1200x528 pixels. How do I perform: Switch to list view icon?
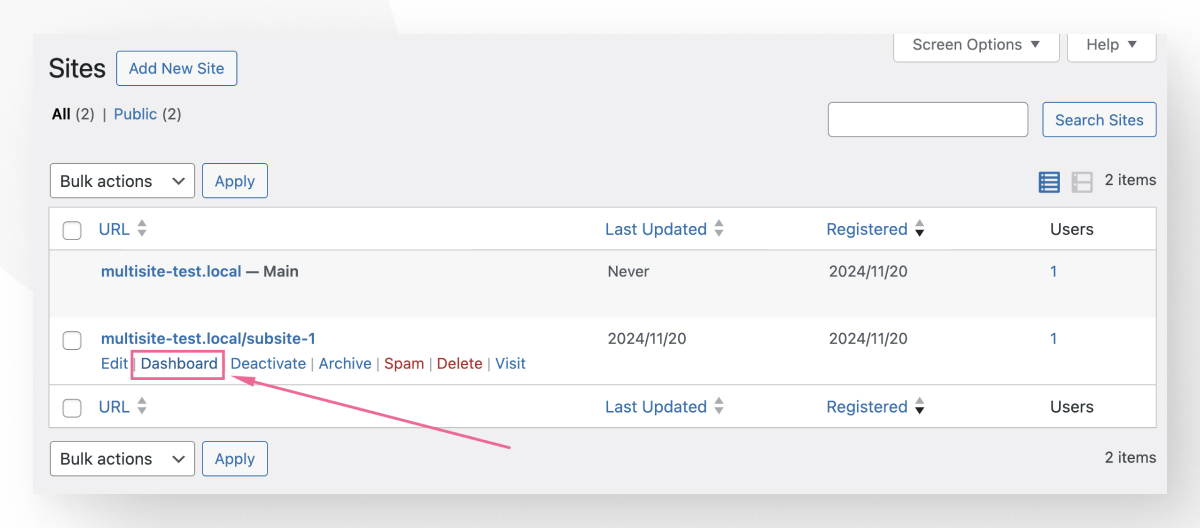pyautogui.click(x=1049, y=182)
